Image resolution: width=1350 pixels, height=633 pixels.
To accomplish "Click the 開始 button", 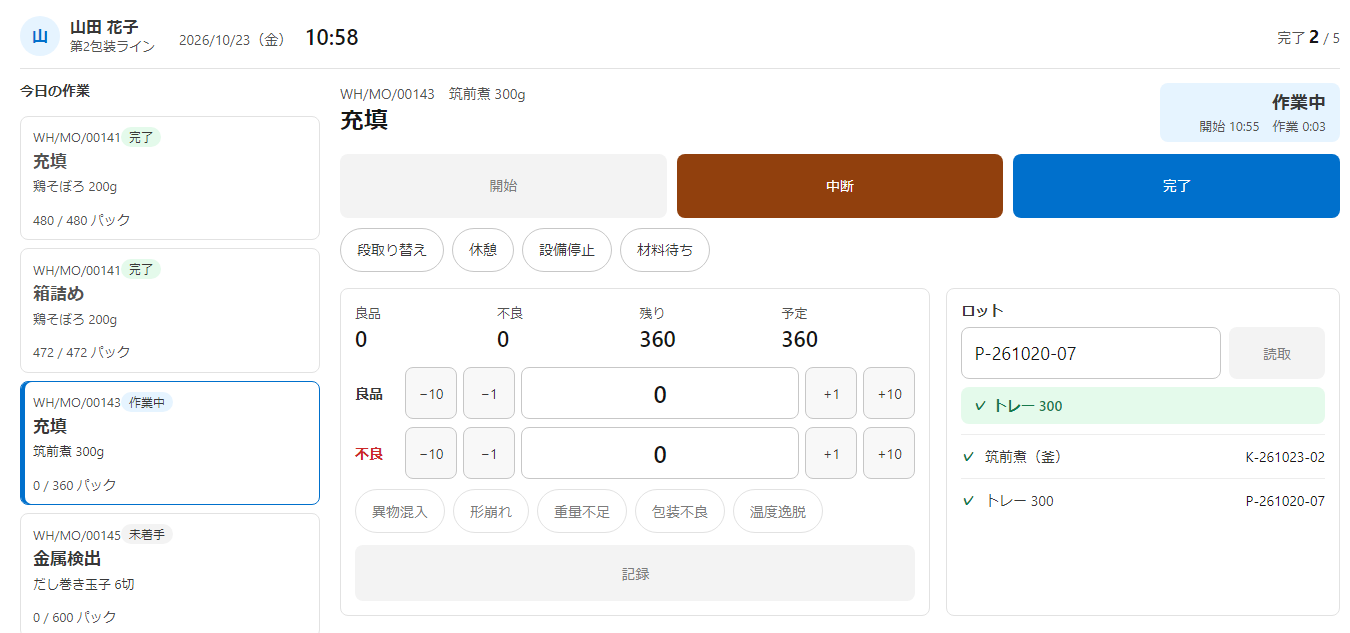I will 503,186.
